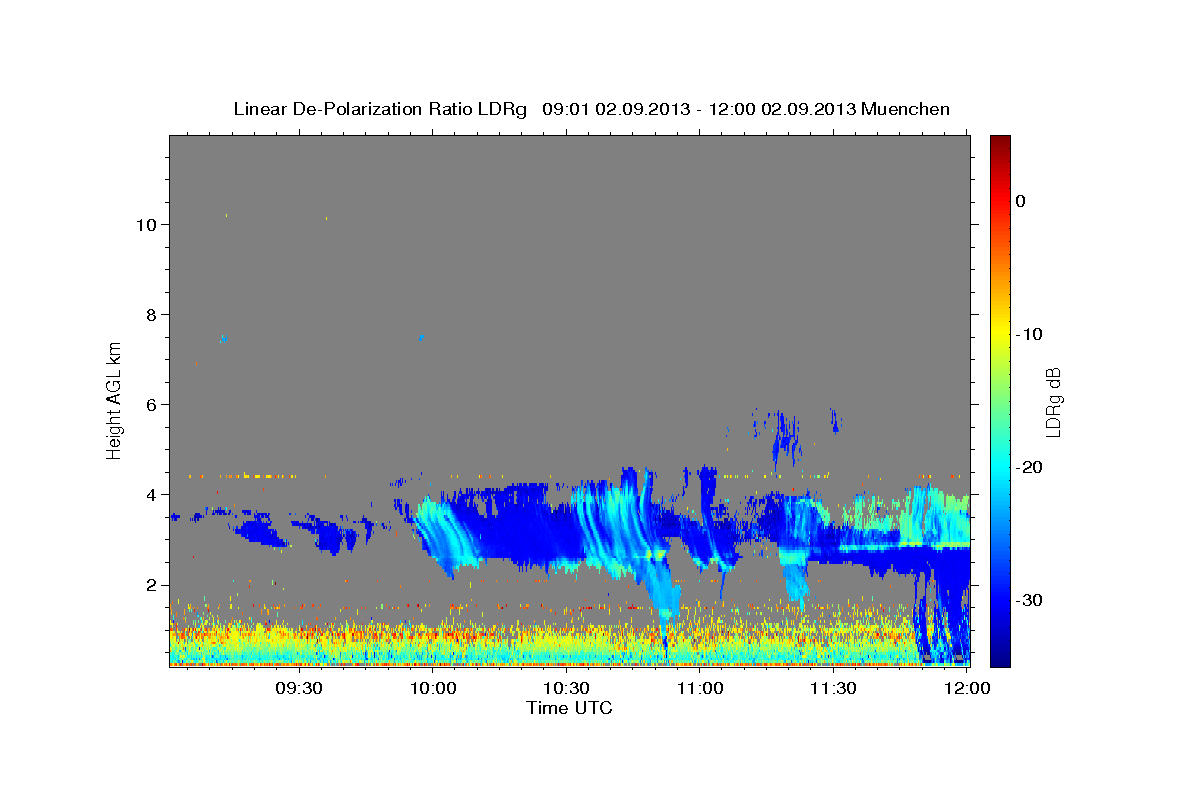The image size is (1200, 800).
Task: Select the '10:00' time axis label
Action: coord(432,689)
